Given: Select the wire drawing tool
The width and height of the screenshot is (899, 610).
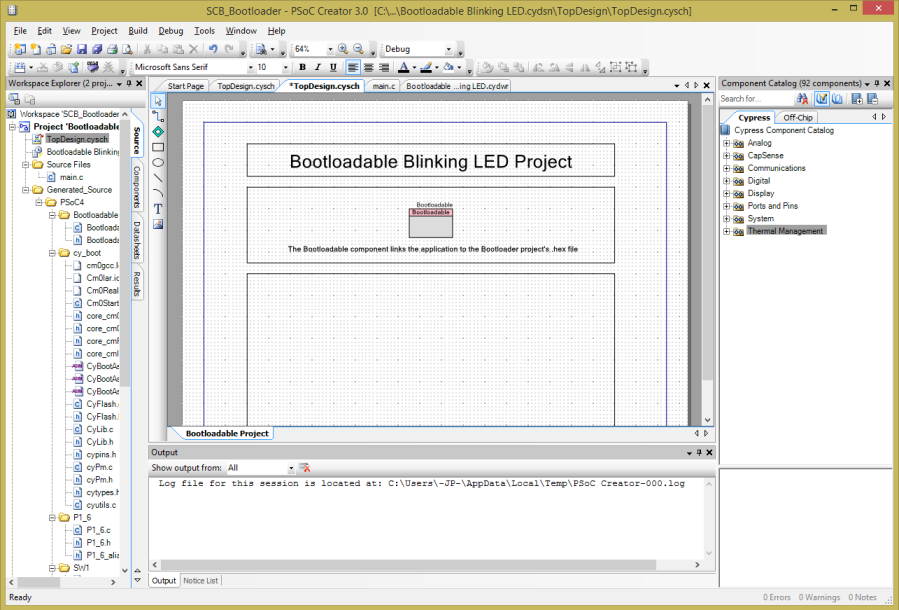Looking at the screenshot, I should pos(159,117).
